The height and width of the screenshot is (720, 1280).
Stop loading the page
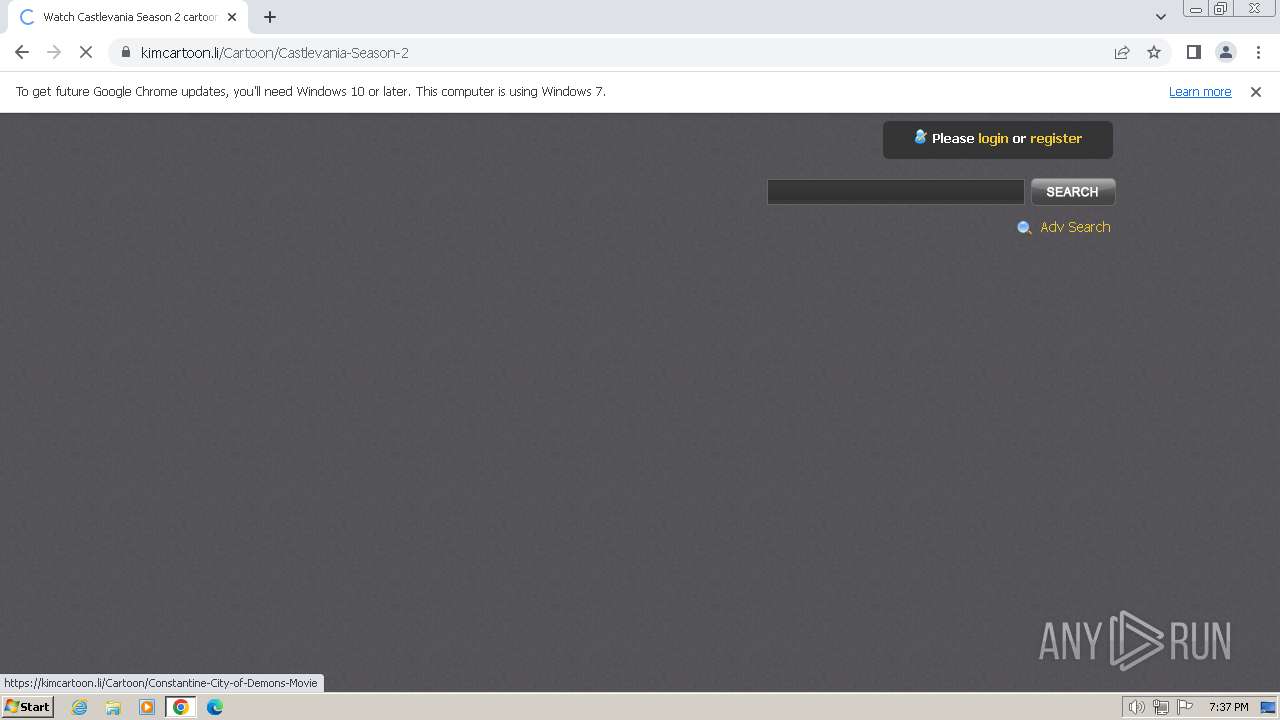pos(86,52)
